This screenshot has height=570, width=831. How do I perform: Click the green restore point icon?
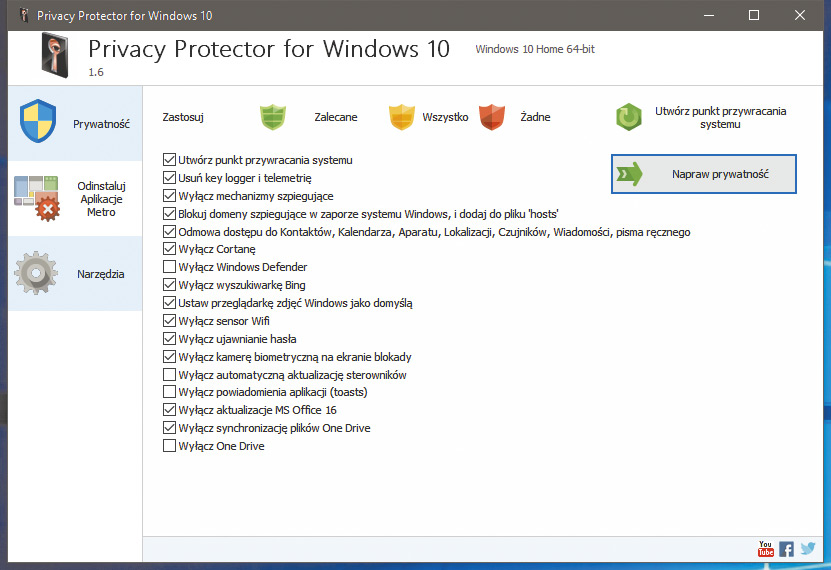(628, 117)
